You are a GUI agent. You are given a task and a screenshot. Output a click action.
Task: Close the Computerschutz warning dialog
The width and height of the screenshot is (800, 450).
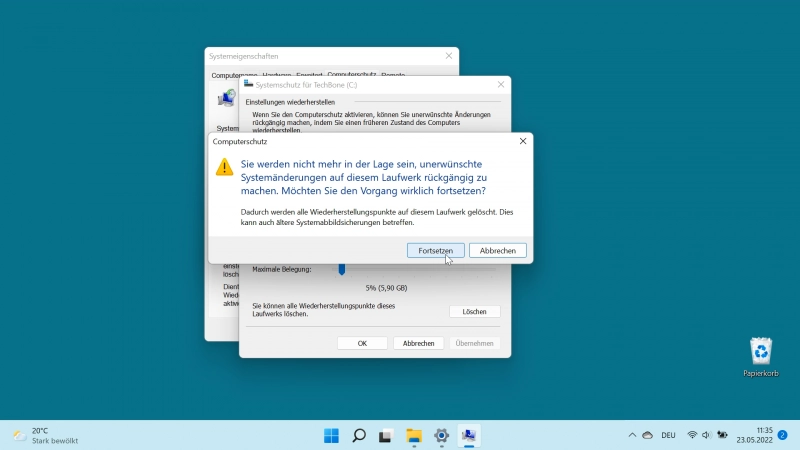coord(523,141)
